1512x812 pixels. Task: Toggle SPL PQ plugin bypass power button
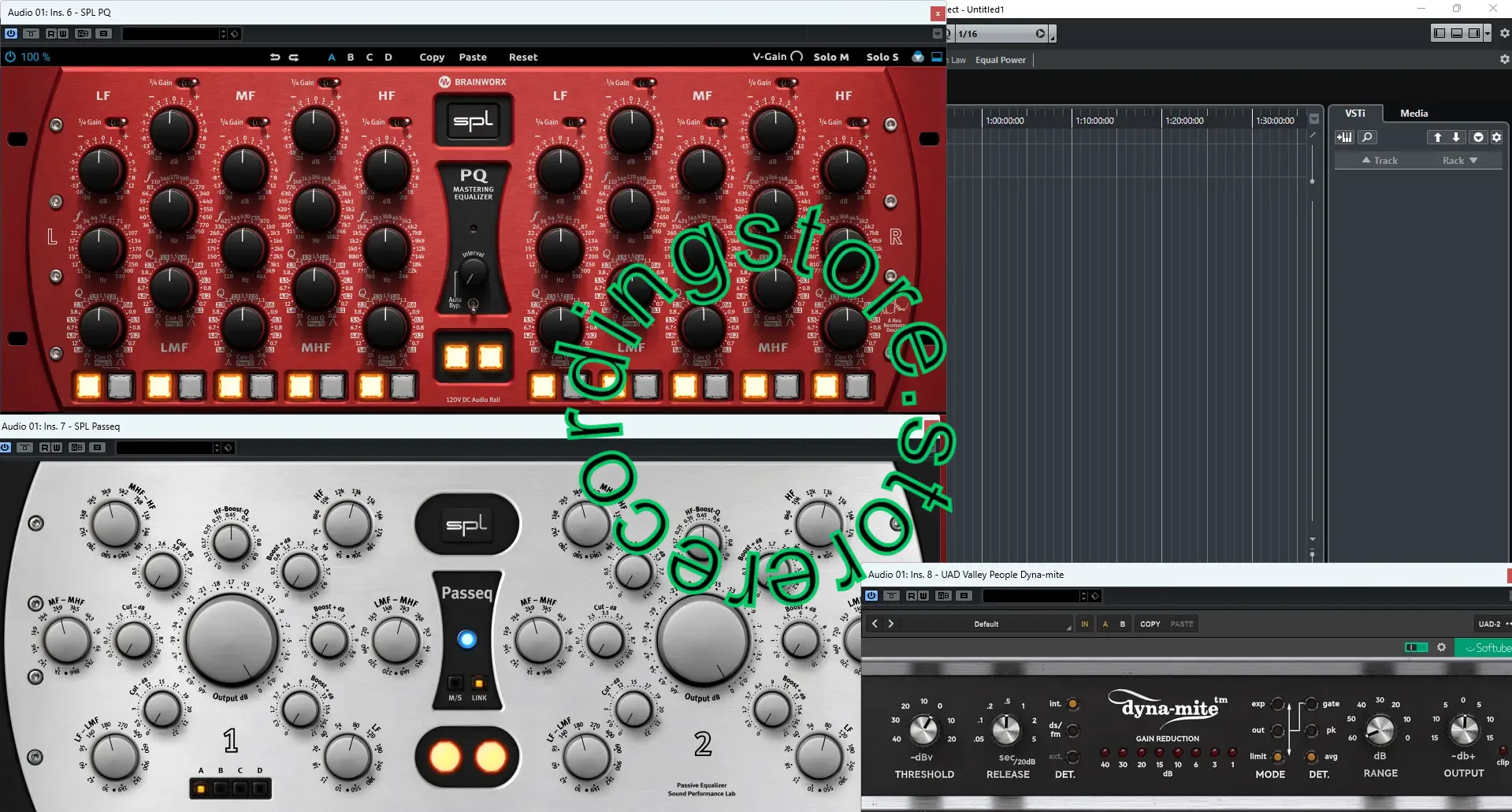coord(11,34)
